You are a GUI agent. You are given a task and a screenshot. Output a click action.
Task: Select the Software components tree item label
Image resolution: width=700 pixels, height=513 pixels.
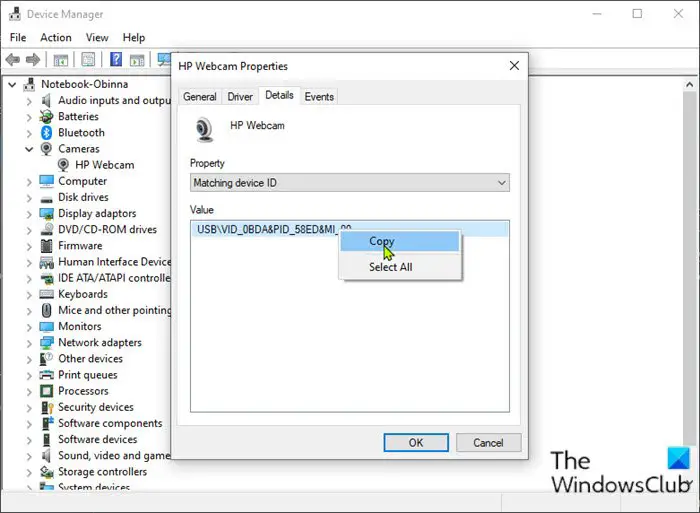point(110,423)
